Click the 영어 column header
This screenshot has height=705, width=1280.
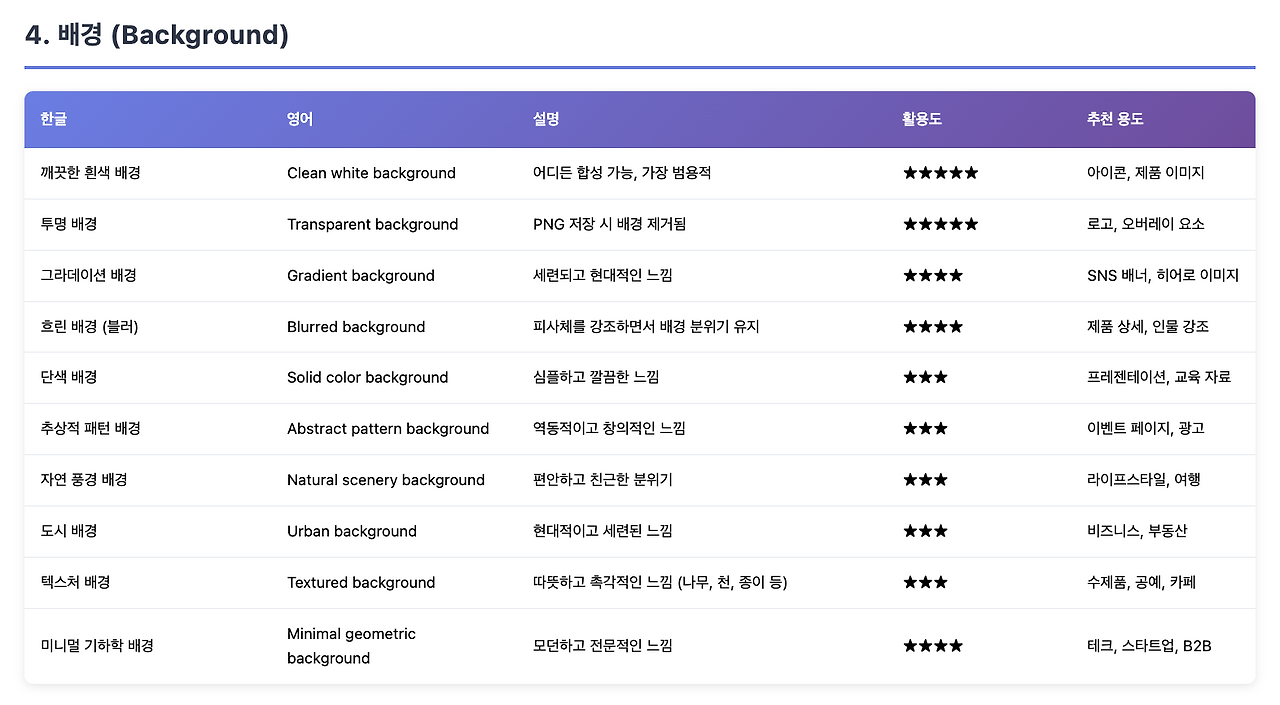point(300,119)
